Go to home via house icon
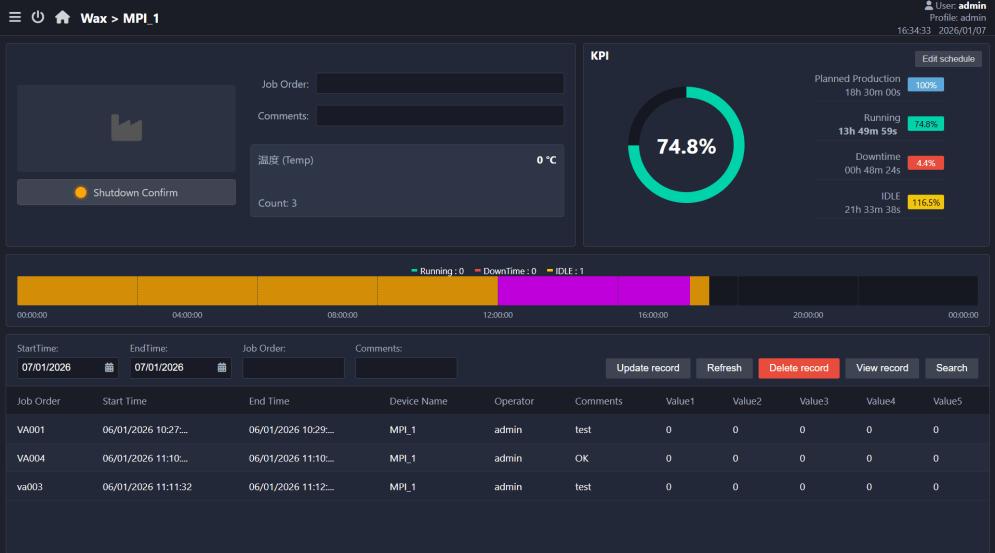The width and height of the screenshot is (995, 553). point(62,17)
